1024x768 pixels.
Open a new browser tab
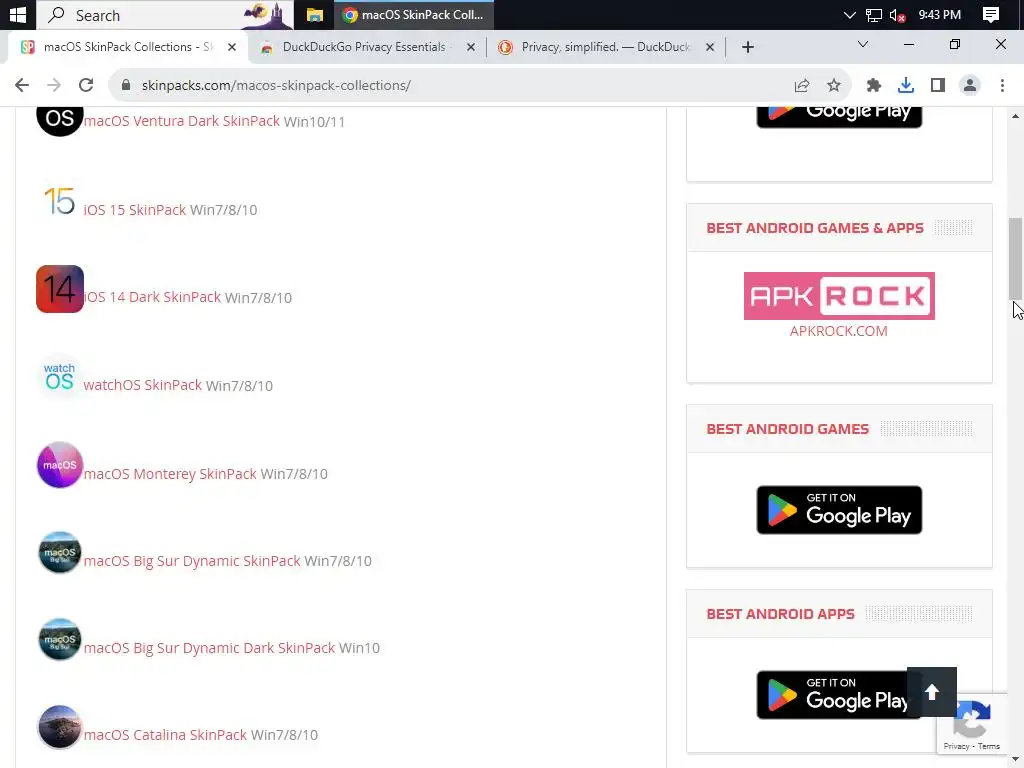[748, 47]
